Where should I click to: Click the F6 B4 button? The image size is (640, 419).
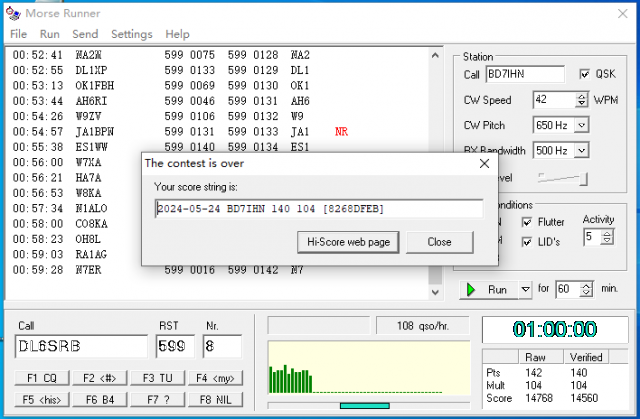pos(100,399)
